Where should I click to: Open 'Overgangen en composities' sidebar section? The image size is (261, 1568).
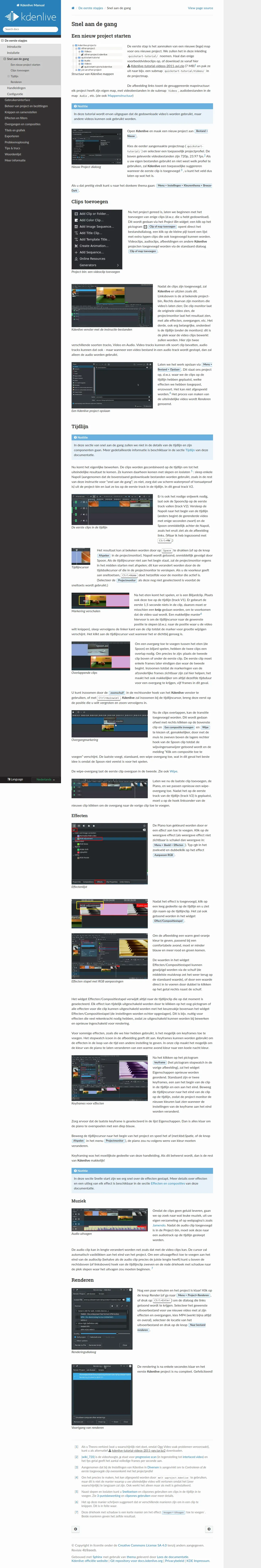click(30, 124)
